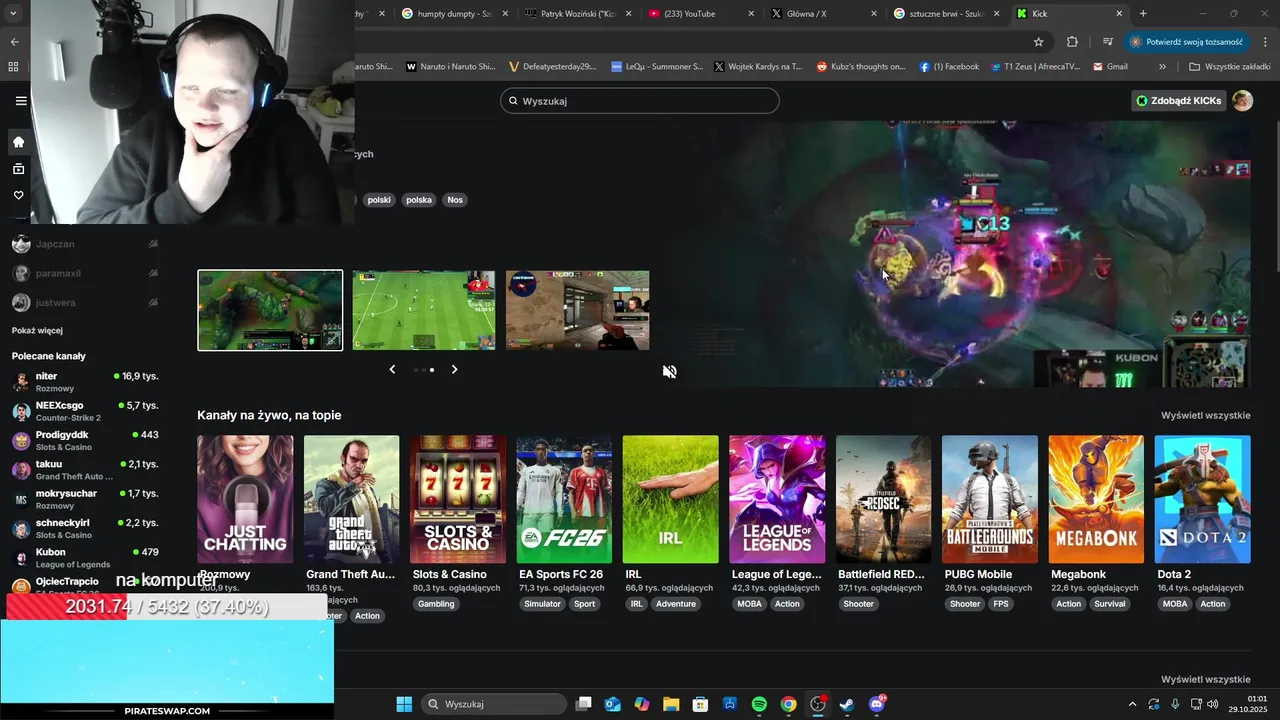Open Chrome three-dot menu
The image size is (1280, 720).
(1265, 42)
